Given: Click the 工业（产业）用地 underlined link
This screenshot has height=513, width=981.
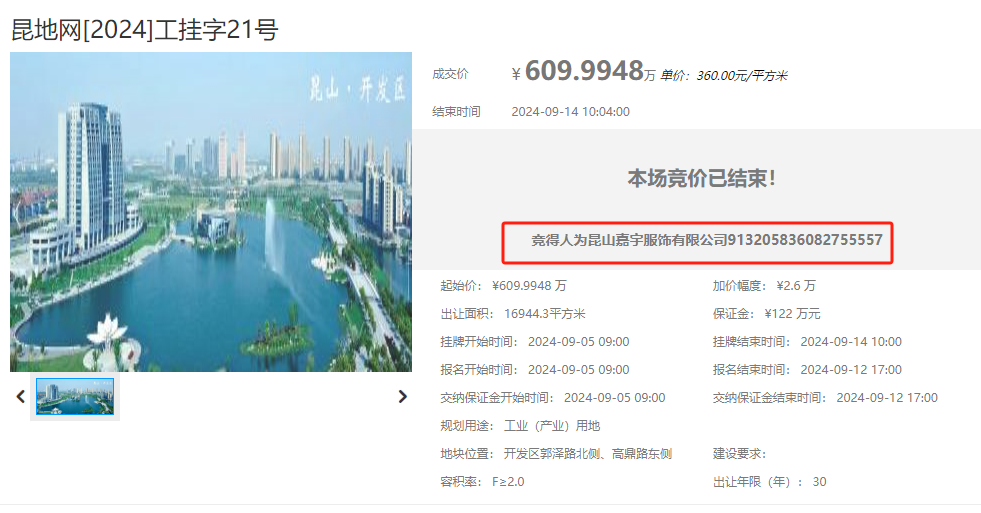Looking at the screenshot, I should pyautogui.click(x=552, y=426).
